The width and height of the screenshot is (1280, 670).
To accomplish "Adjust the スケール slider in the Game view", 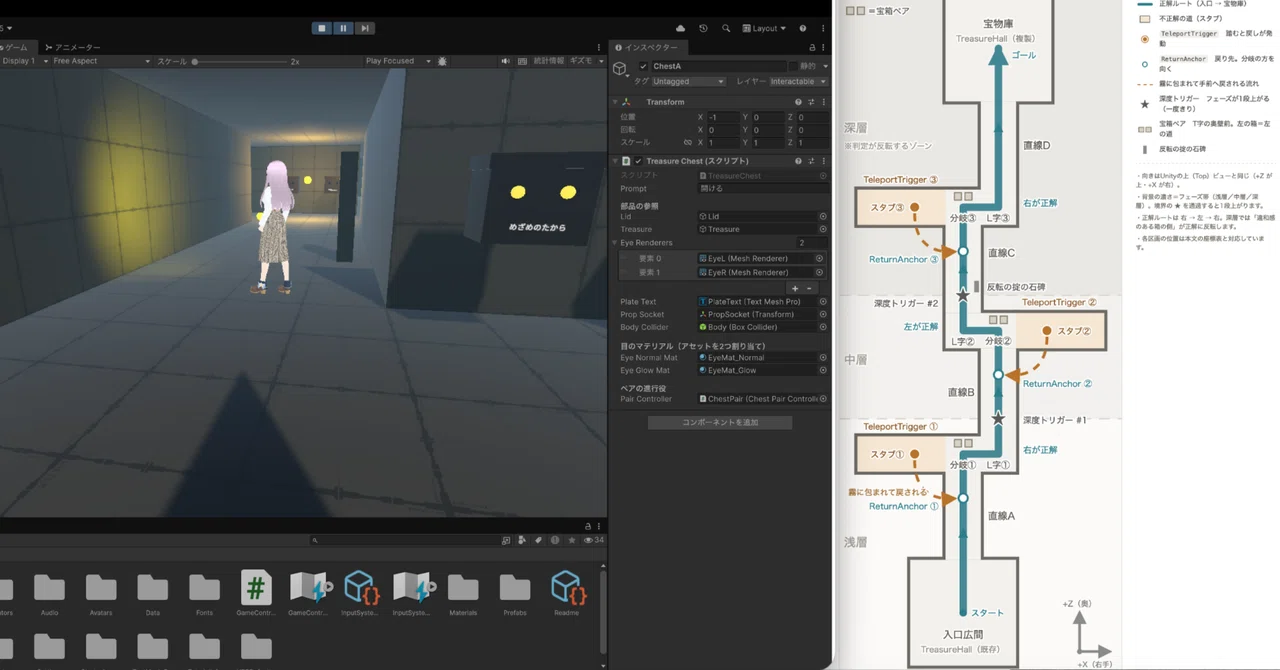I will (241, 61).
